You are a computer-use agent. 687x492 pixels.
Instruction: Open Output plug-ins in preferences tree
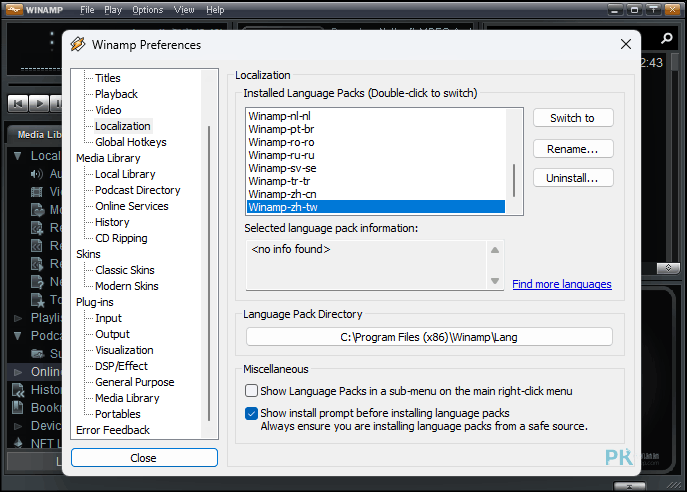113,334
